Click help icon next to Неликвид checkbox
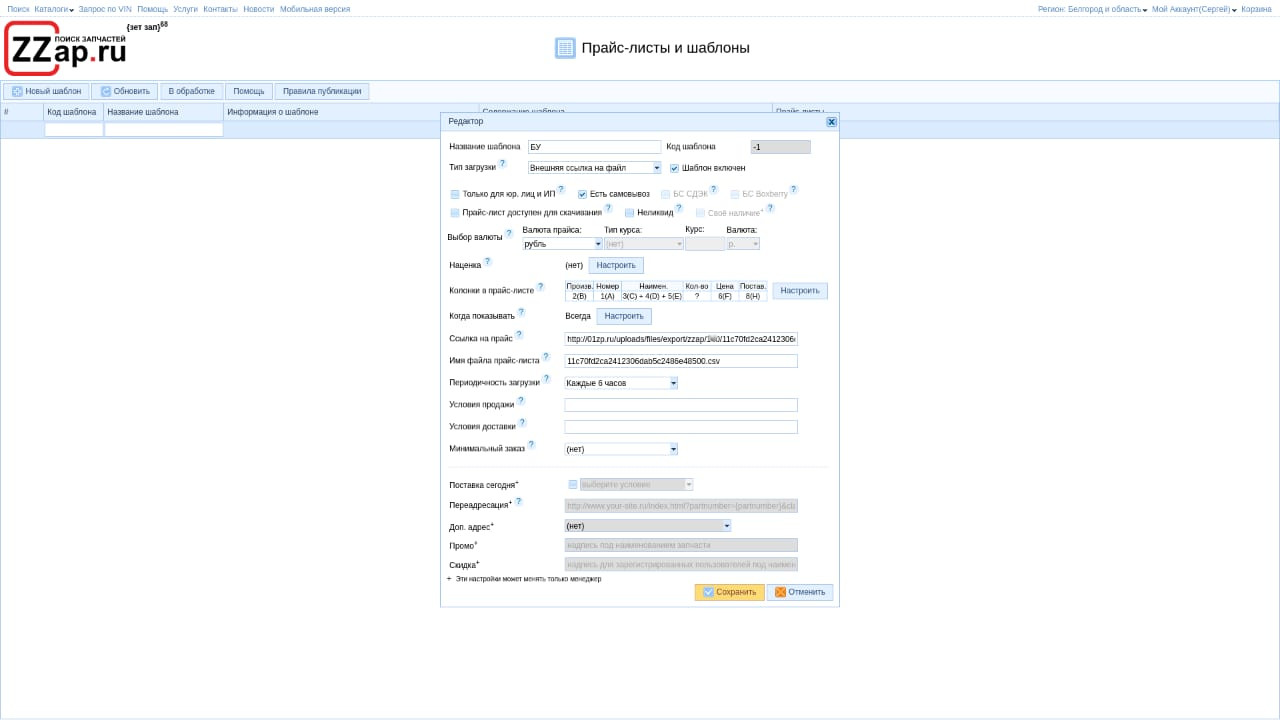The height and width of the screenshot is (720, 1280). click(679, 209)
